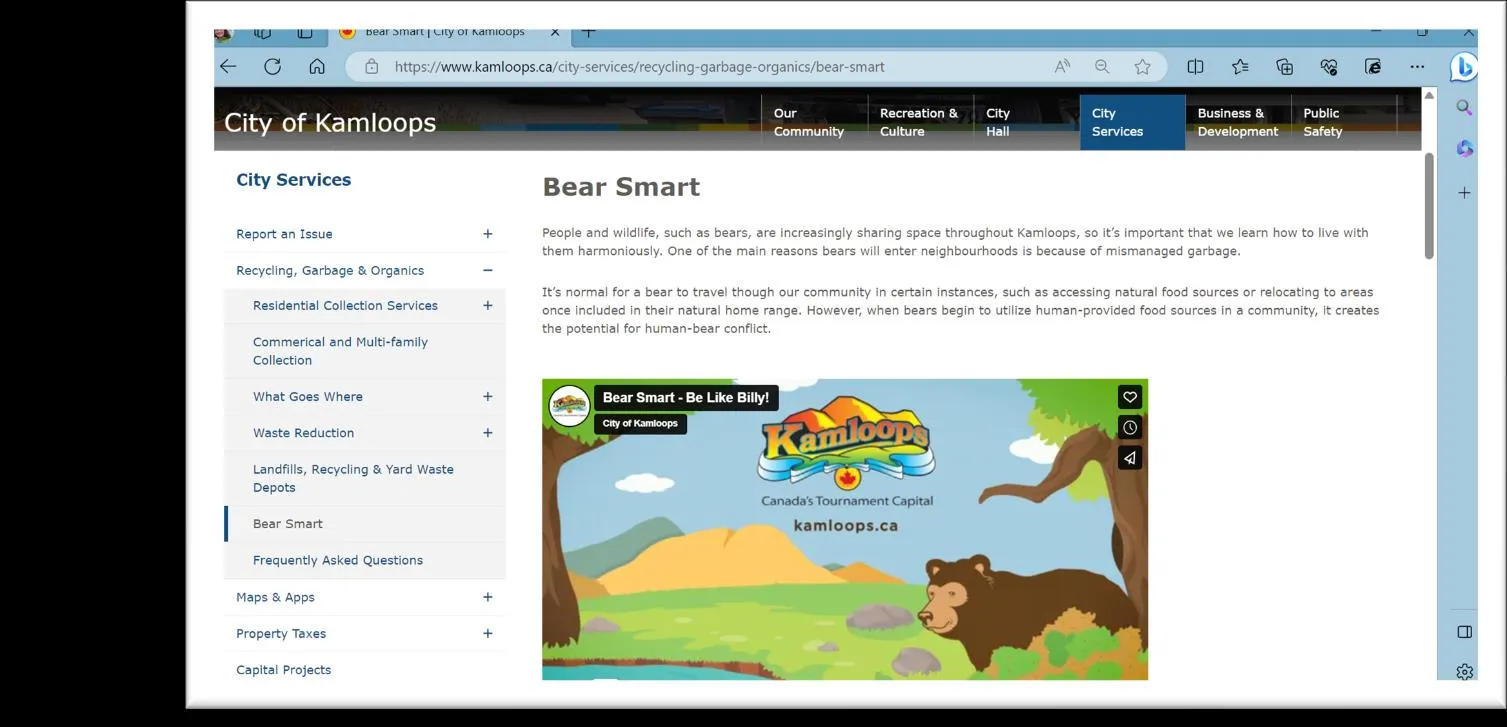Open workspaces tab actions menu

click(x=262, y=34)
